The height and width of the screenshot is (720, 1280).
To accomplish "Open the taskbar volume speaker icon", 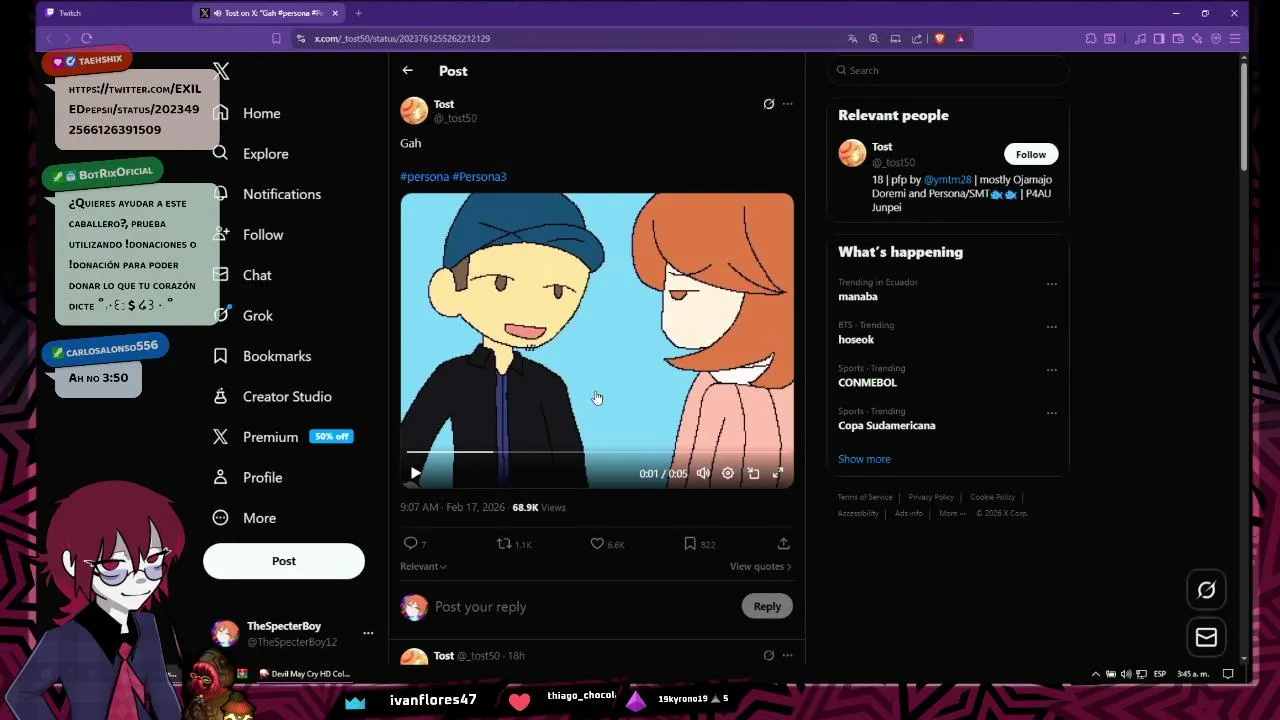I will click(x=1126, y=674).
